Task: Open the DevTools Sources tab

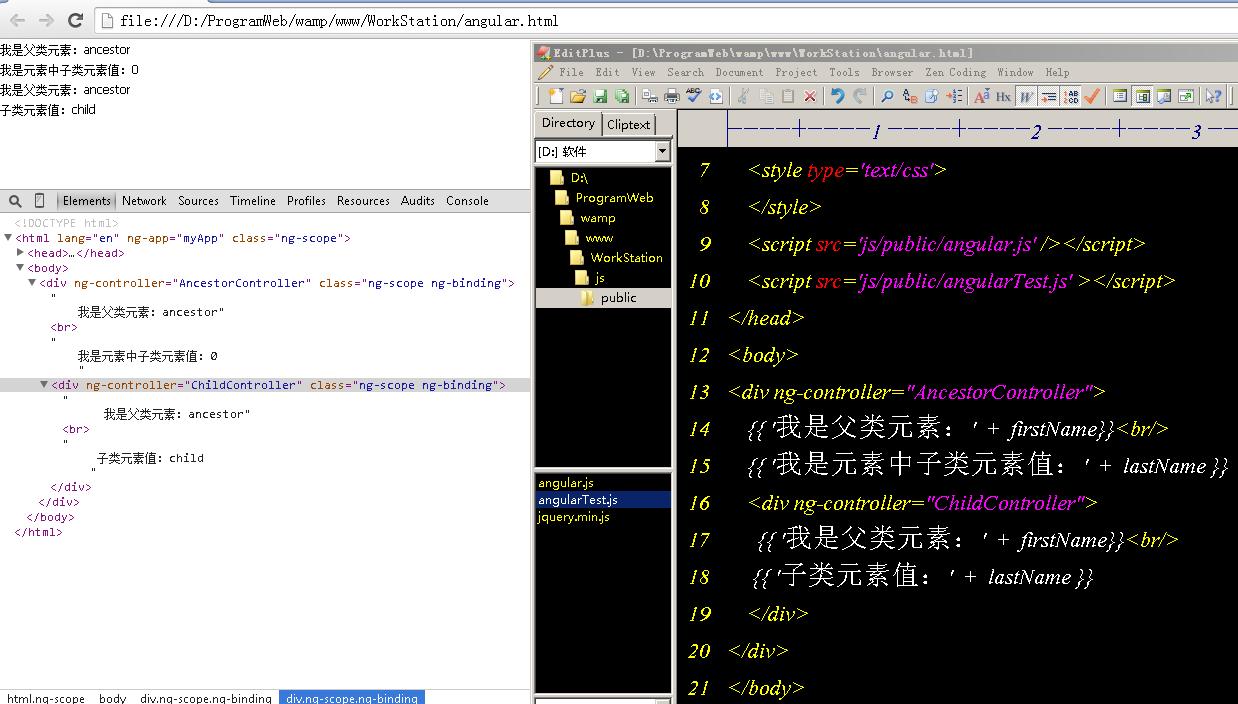Action: [198, 201]
